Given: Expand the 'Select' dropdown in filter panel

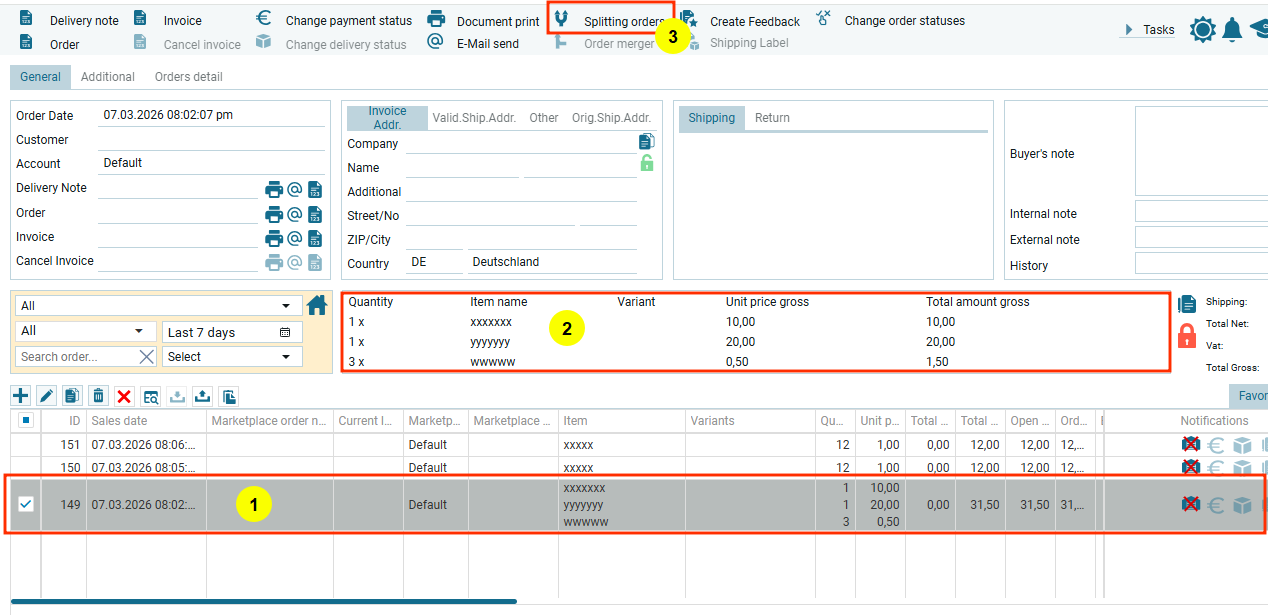Looking at the screenshot, I should 231,357.
